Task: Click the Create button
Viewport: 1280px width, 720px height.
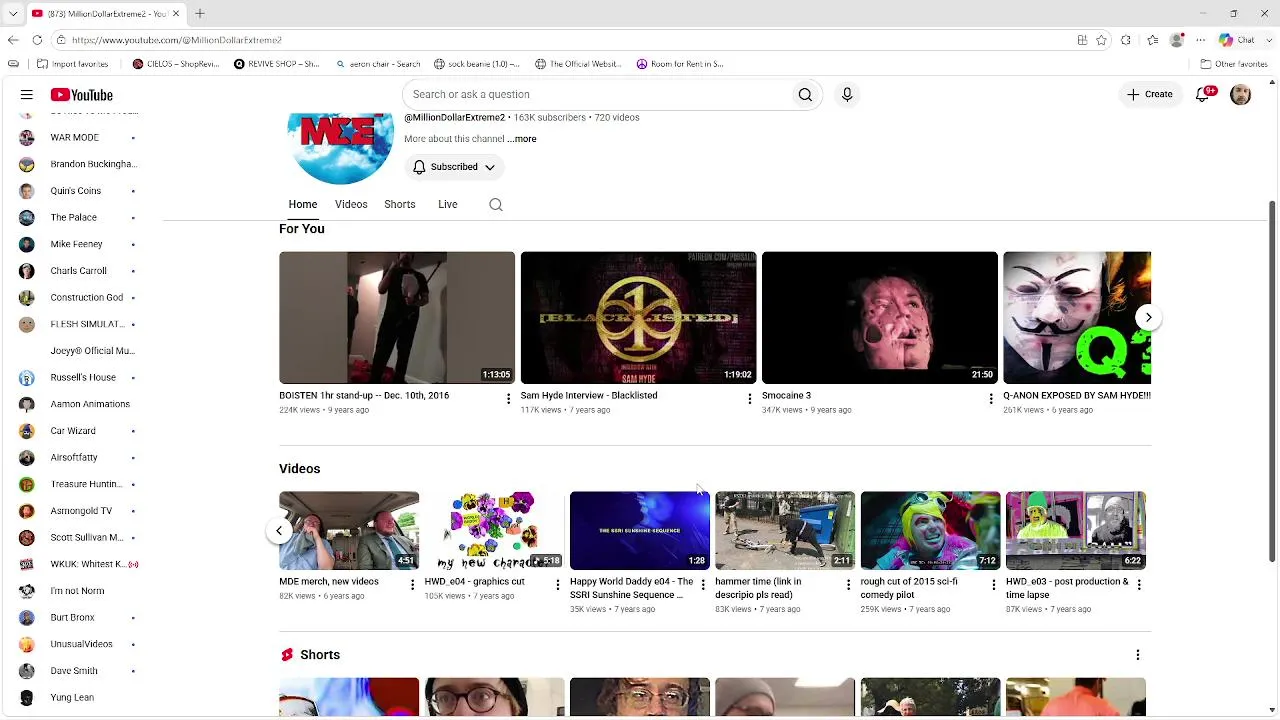Action: 1150,94
